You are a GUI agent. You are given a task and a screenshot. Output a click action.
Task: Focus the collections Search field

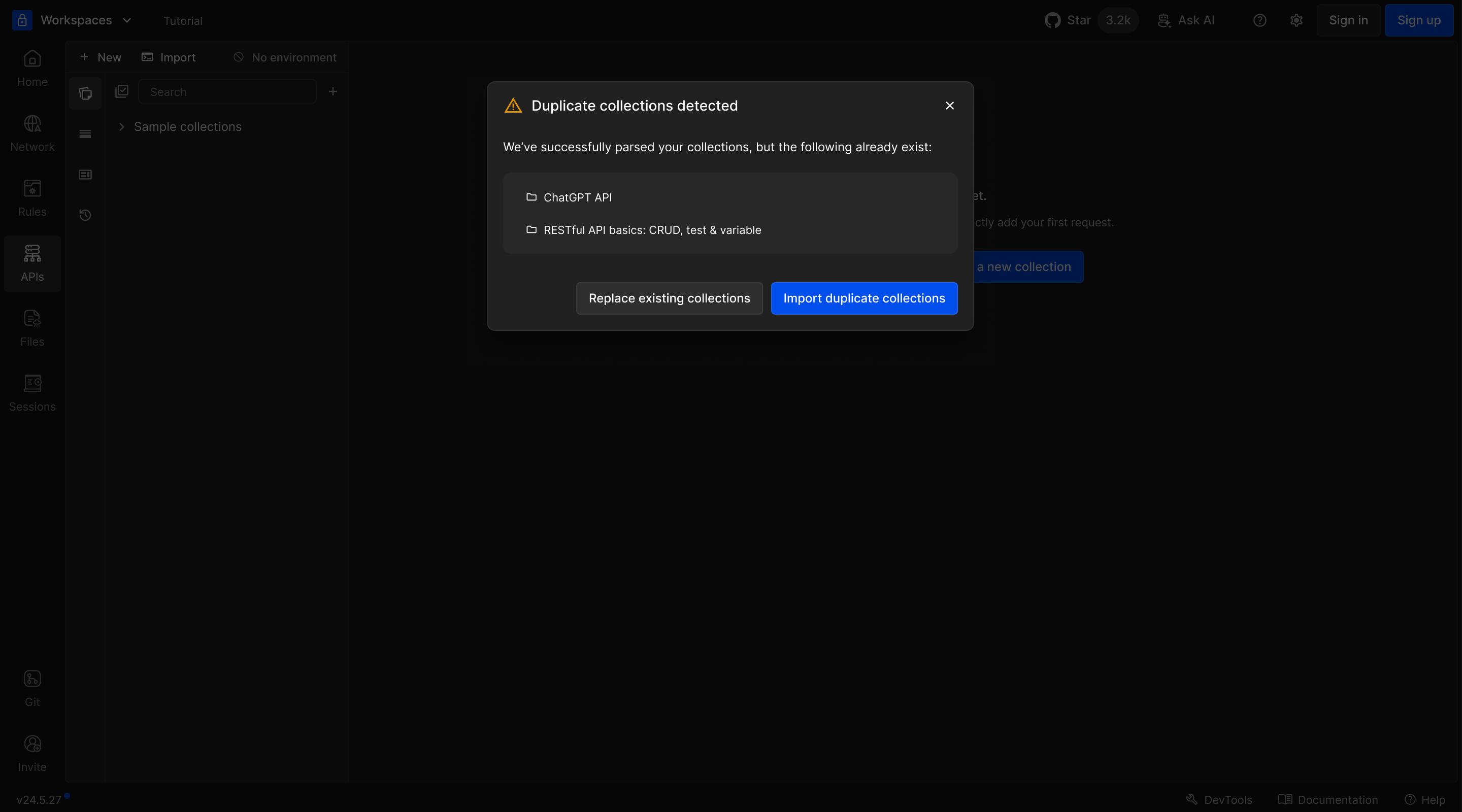coord(227,91)
